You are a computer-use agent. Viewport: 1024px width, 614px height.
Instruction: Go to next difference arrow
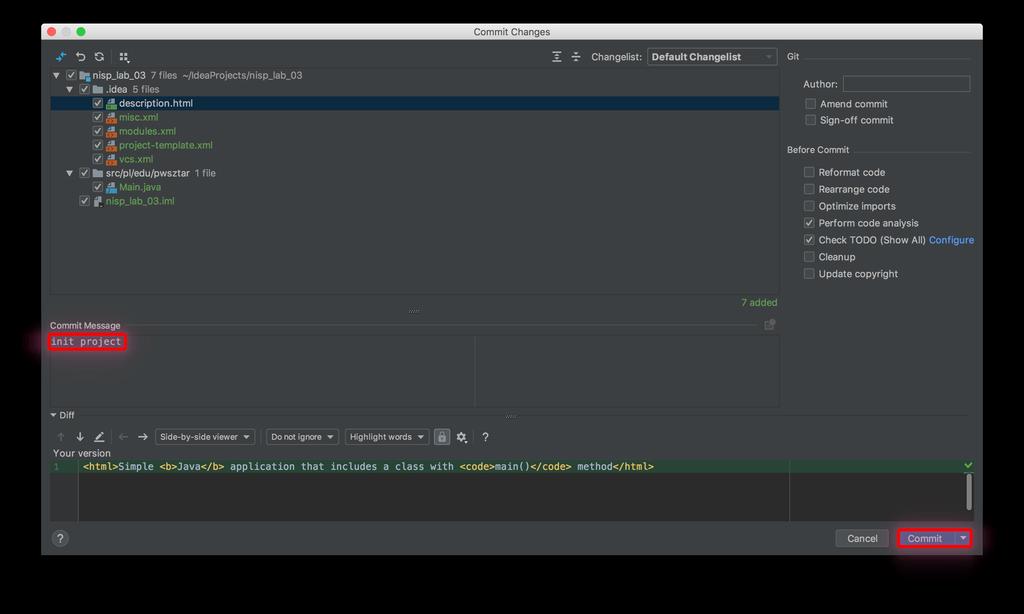[80, 437]
